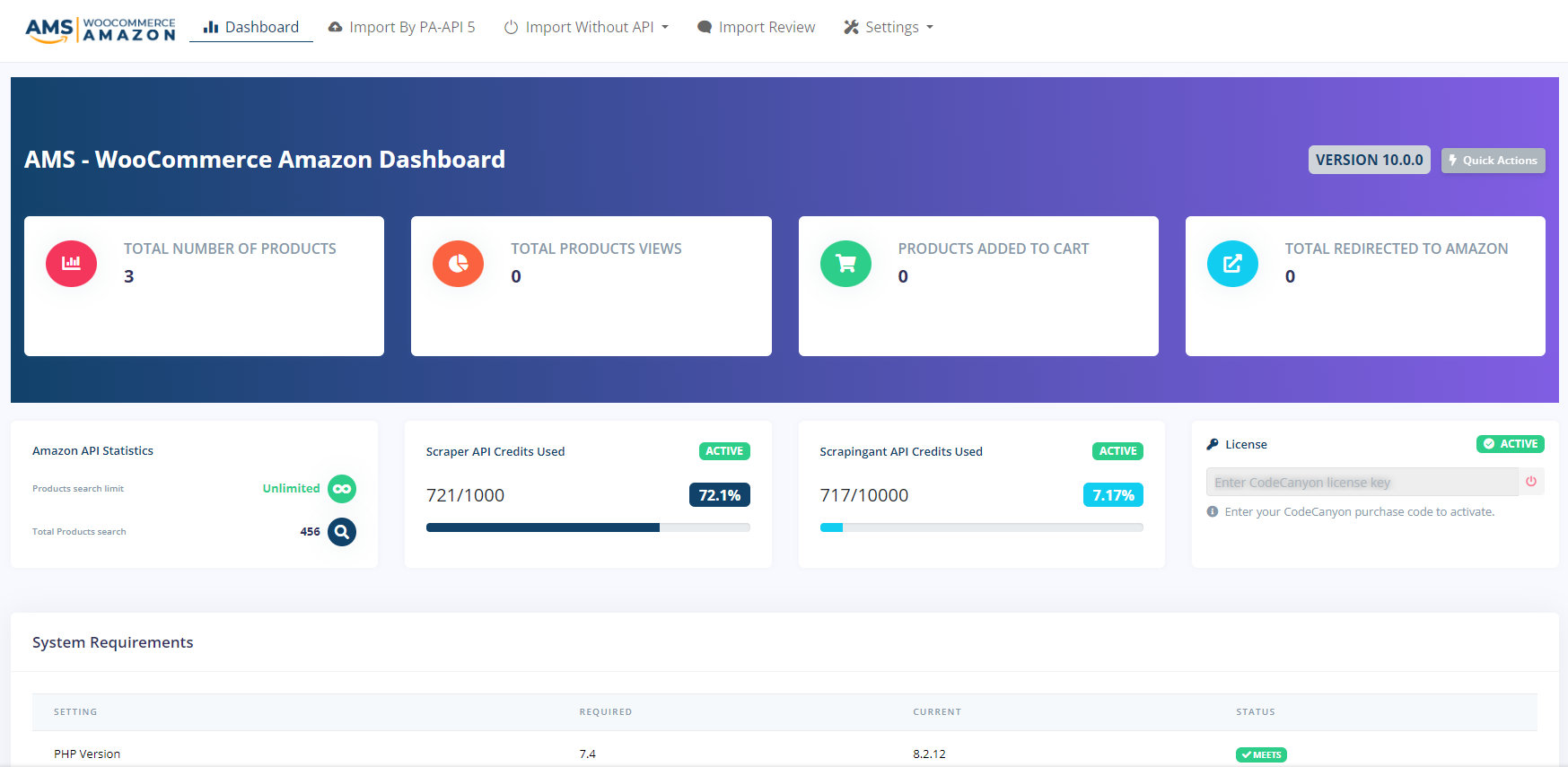Click the Scrapingant API credits progress bar
Viewport: 1568px width, 767px height.
pyautogui.click(x=982, y=527)
